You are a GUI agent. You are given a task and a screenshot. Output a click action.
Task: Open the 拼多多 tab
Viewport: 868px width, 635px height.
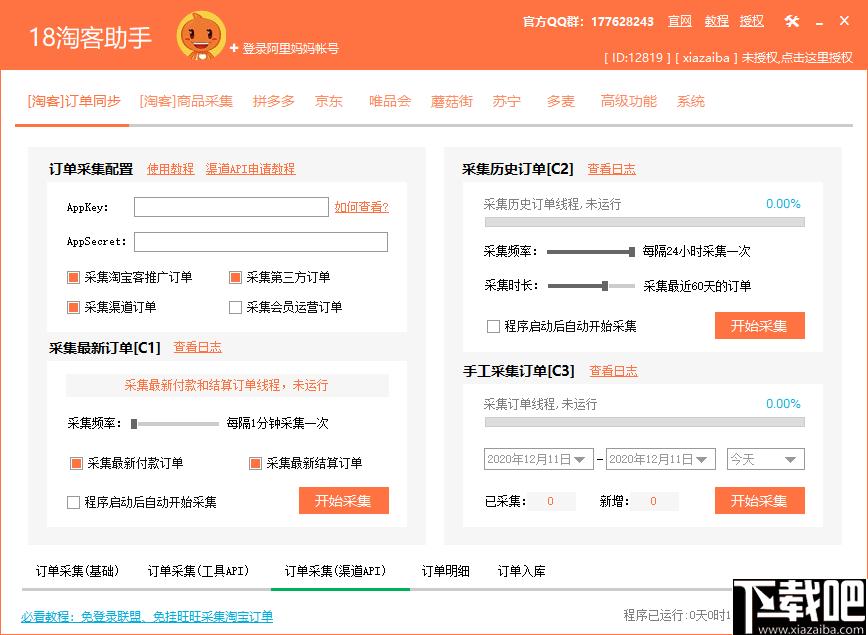pos(273,102)
